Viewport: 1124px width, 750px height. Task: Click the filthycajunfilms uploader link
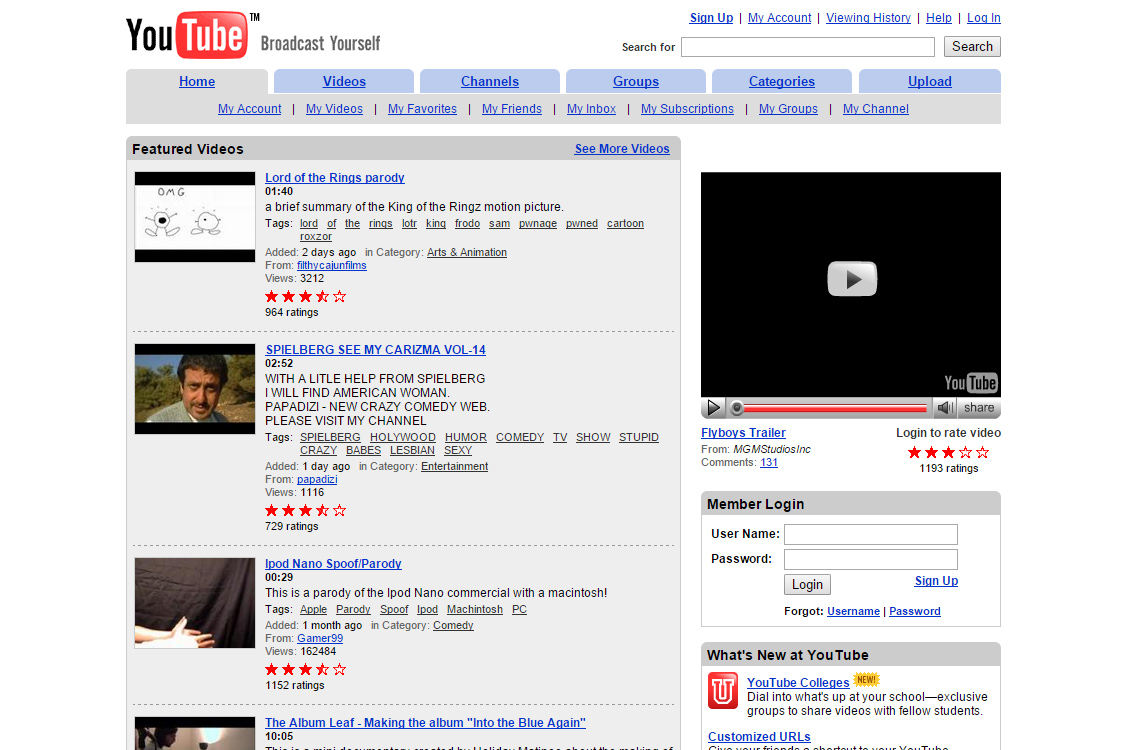[331, 265]
